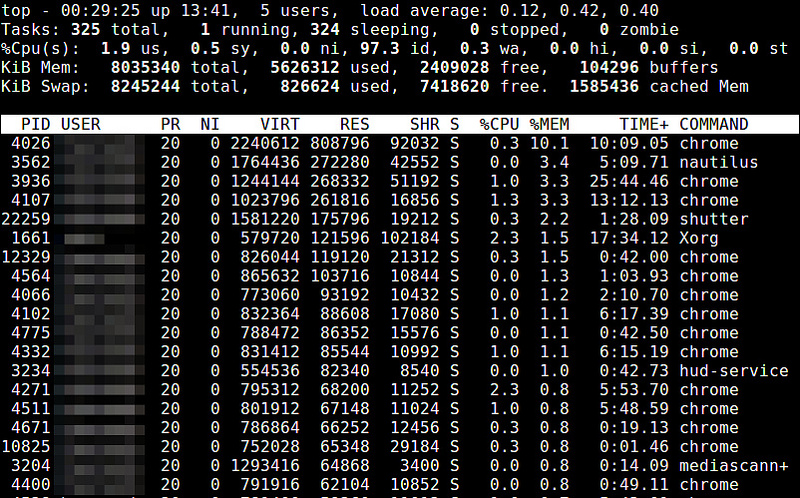Click the TIME+ column header
This screenshot has height=498, width=800.
click(x=641, y=125)
